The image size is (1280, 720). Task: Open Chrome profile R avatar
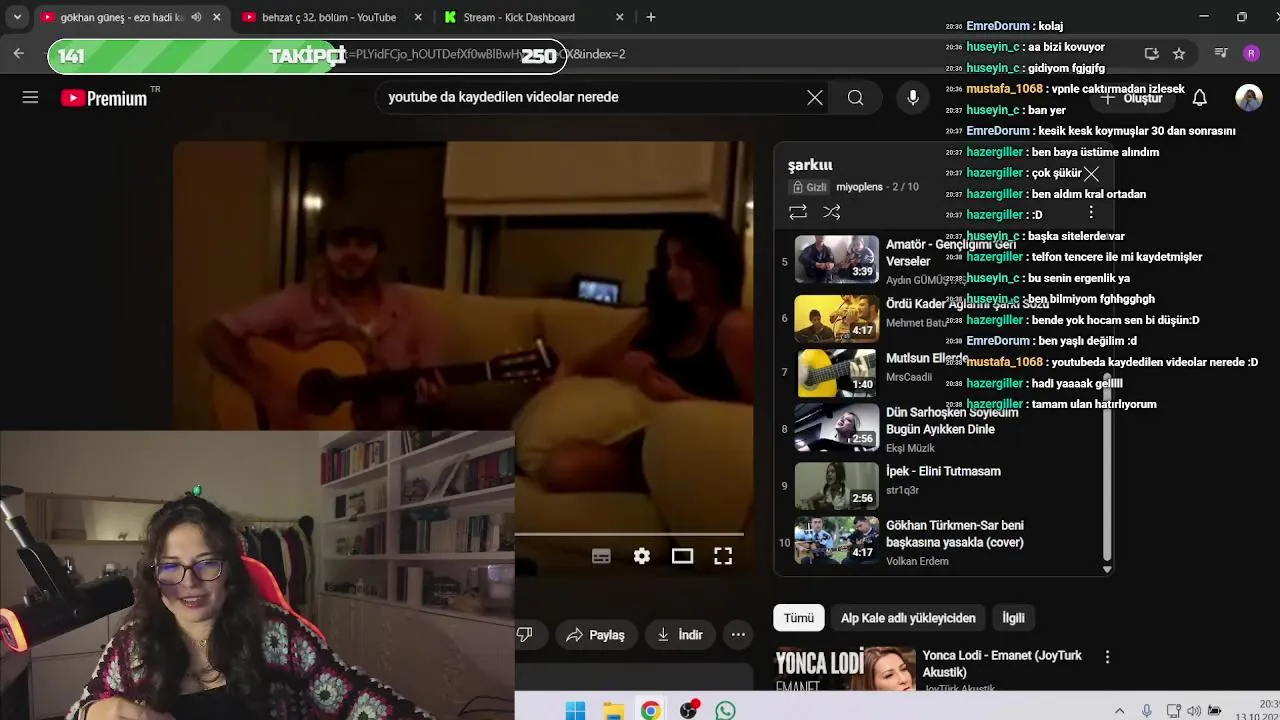1251,54
